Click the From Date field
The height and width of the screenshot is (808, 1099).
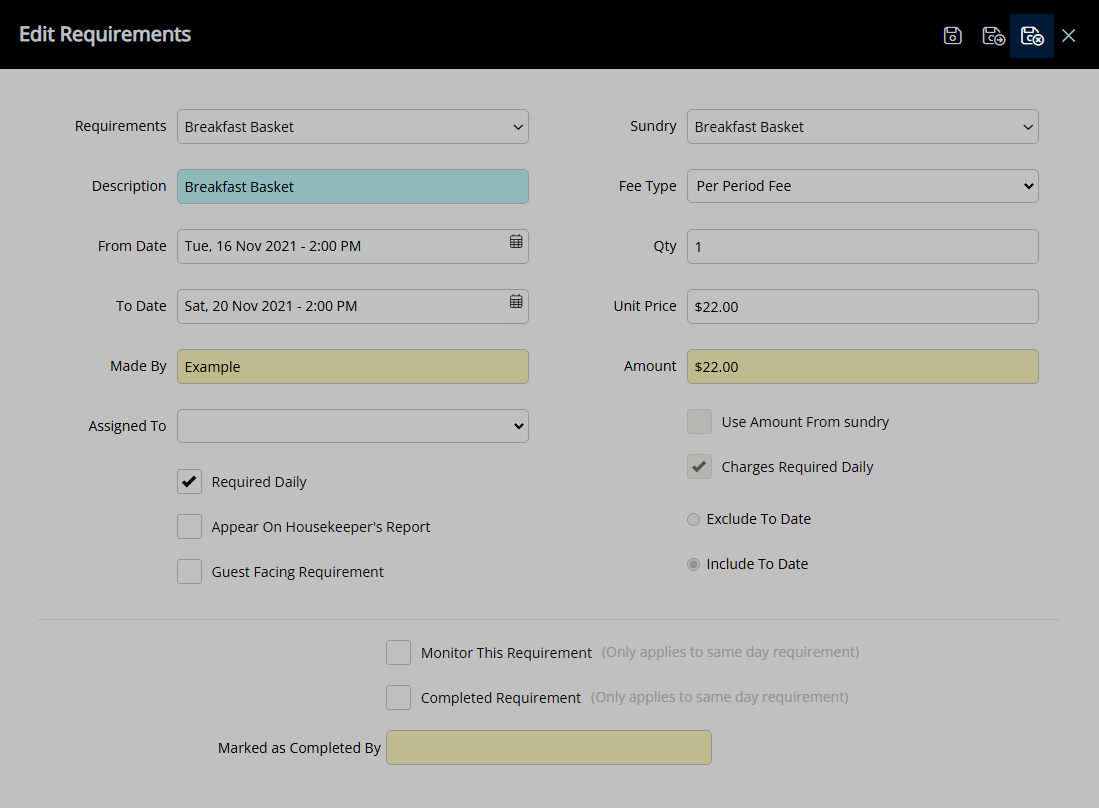(x=353, y=247)
